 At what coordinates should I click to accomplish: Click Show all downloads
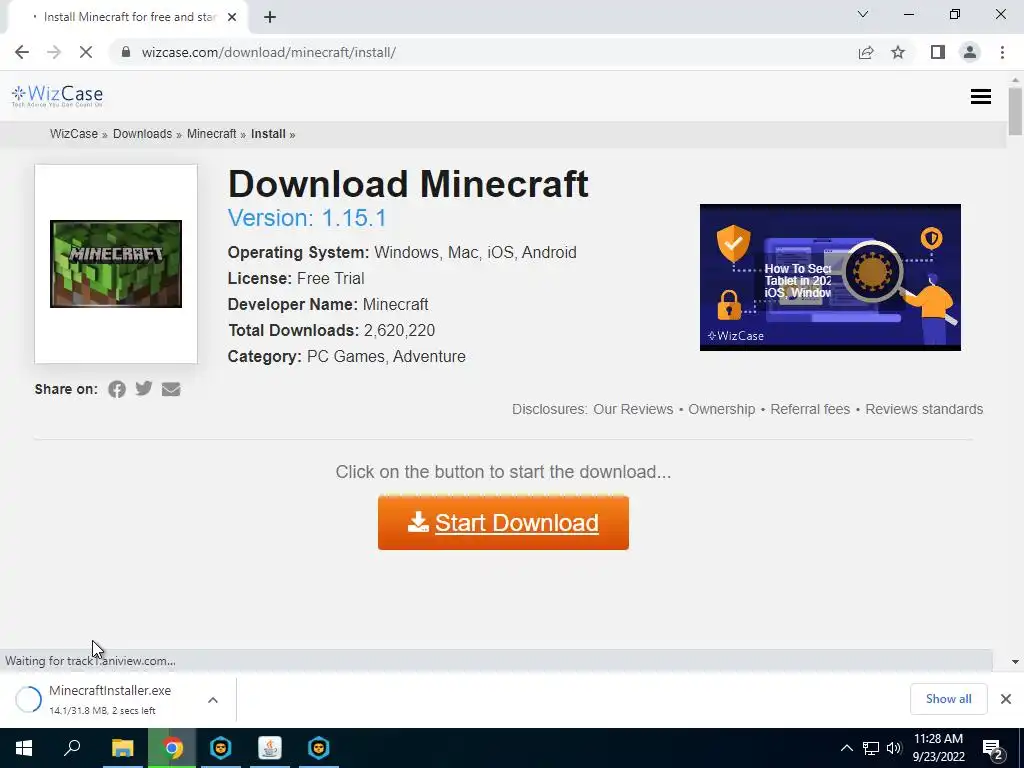(948, 699)
